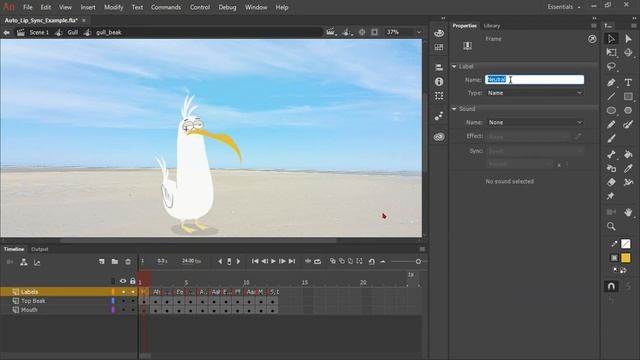Screen dimensions: 640x360
Task: Select the Lasso tool
Action: click(611, 67)
